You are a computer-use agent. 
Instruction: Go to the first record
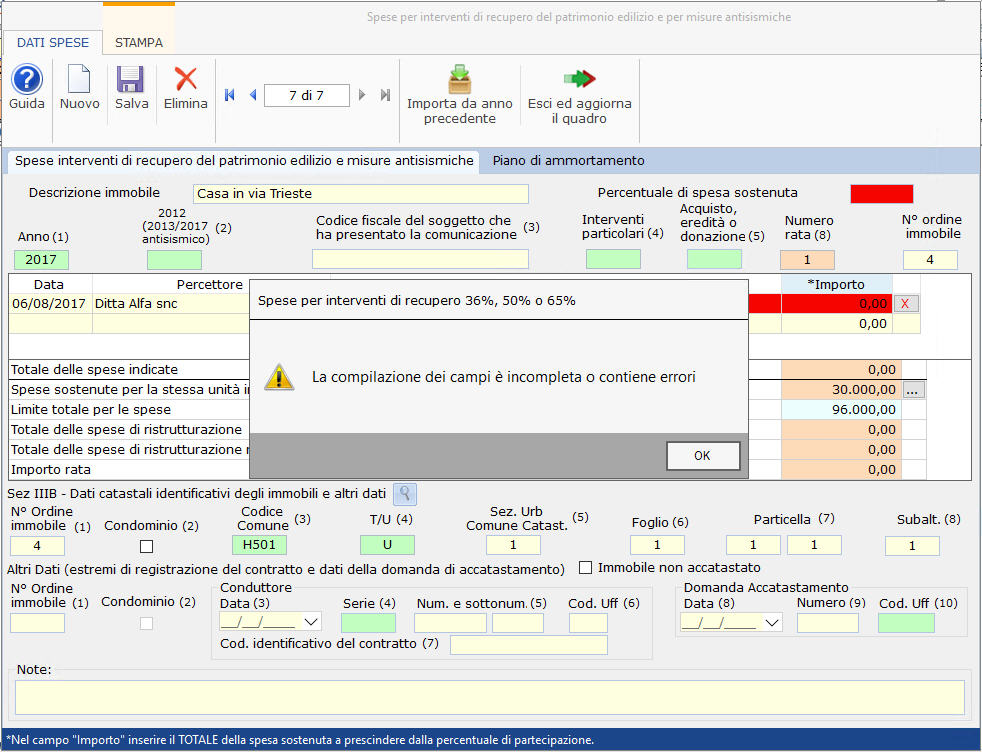tap(229, 95)
